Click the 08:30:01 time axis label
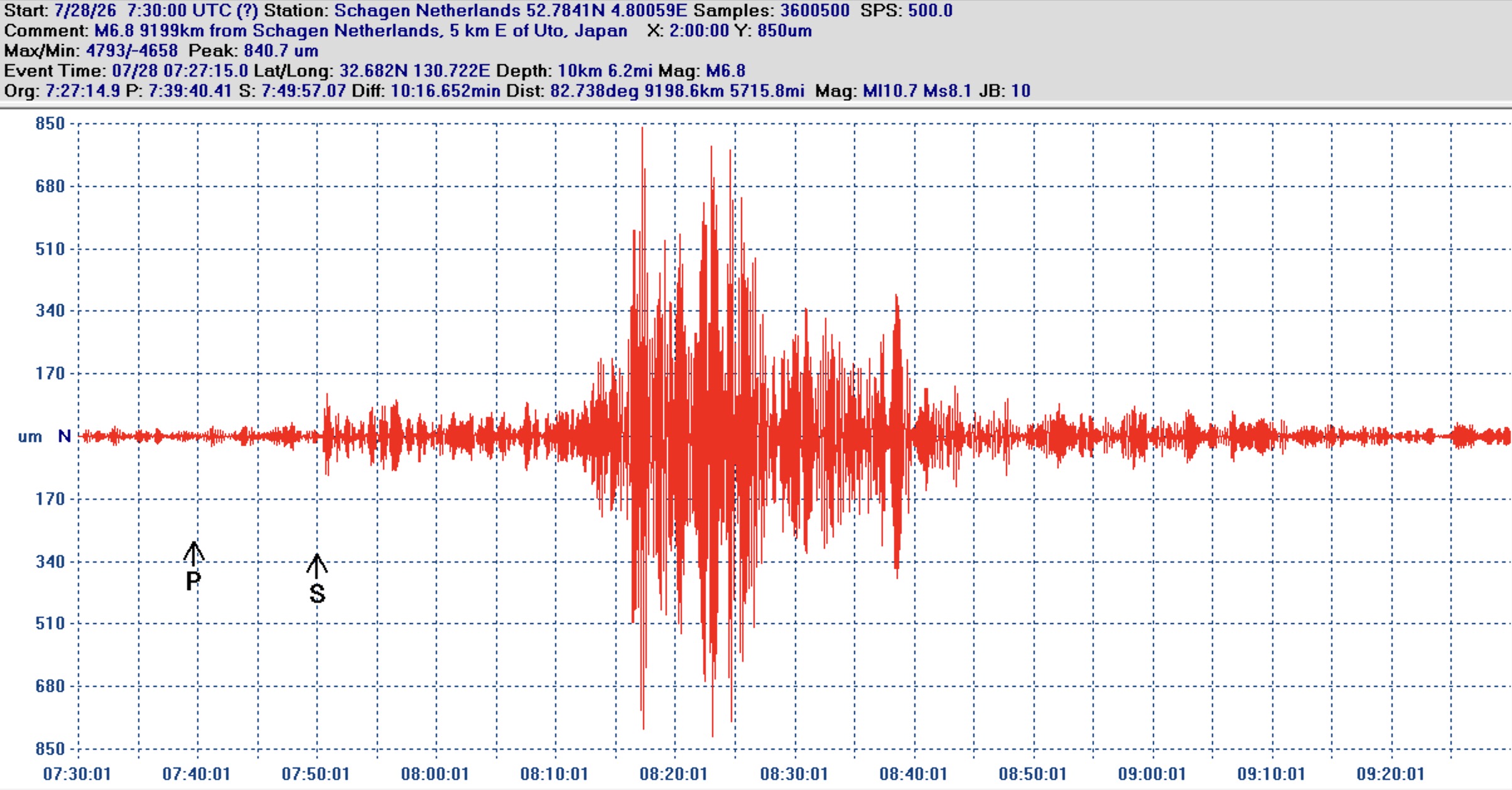 click(x=794, y=774)
